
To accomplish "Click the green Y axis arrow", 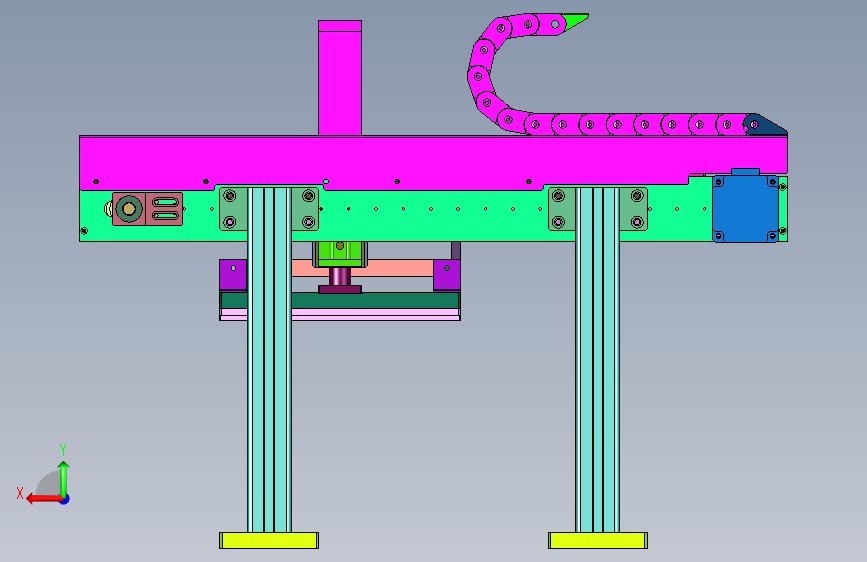I will (64, 477).
